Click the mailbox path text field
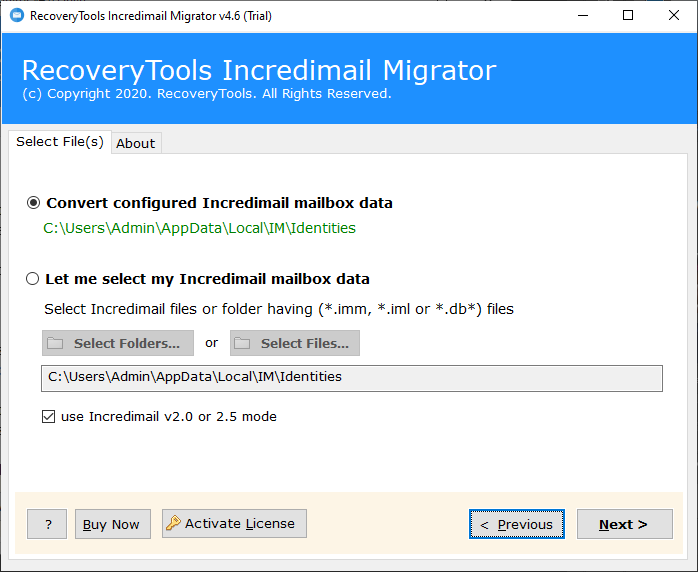The image size is (698, 572). [352, 378]
